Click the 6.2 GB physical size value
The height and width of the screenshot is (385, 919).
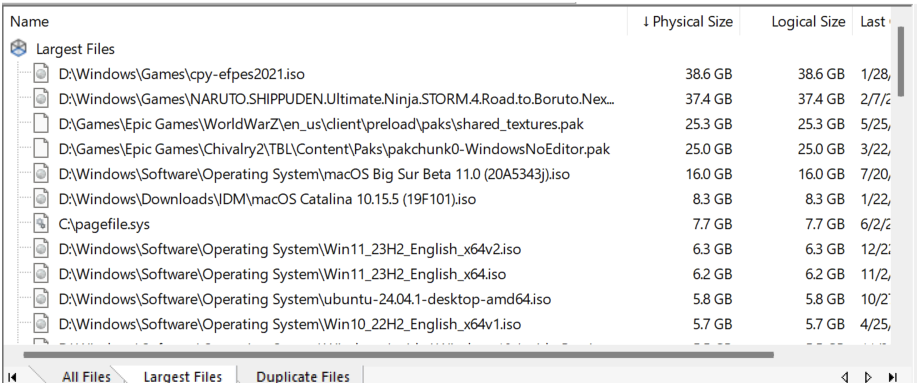tap(714, 274)
